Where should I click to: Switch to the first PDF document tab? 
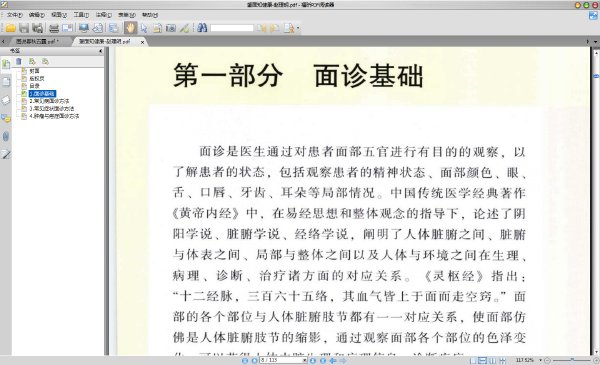pos(37,41)
